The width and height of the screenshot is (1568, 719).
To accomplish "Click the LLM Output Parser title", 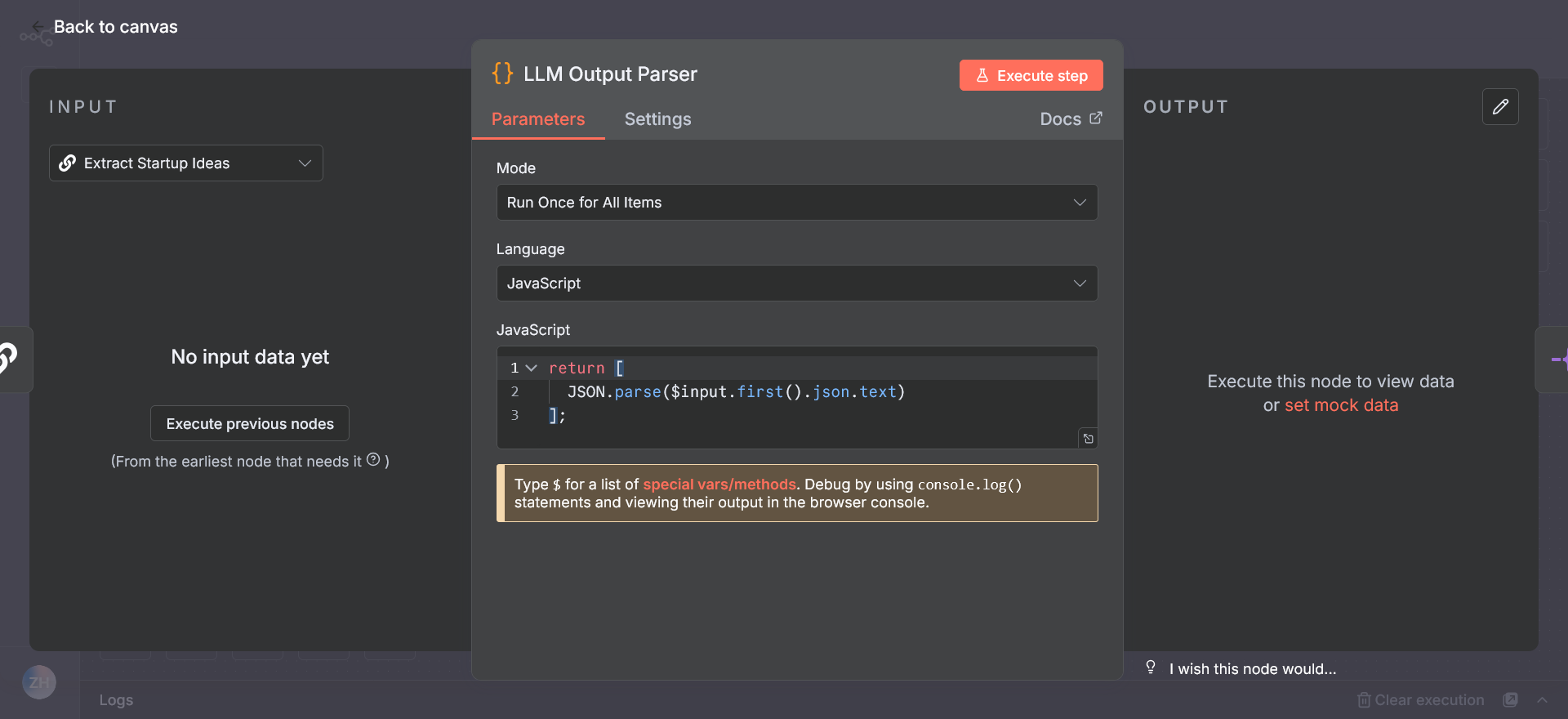I will pos(610,74).
